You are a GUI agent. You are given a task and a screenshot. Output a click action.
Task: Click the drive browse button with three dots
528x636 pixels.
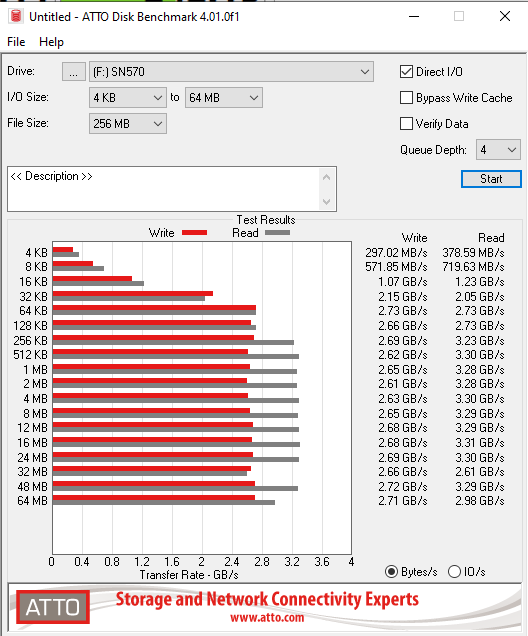pyautogui.click(x=73, y=72)
